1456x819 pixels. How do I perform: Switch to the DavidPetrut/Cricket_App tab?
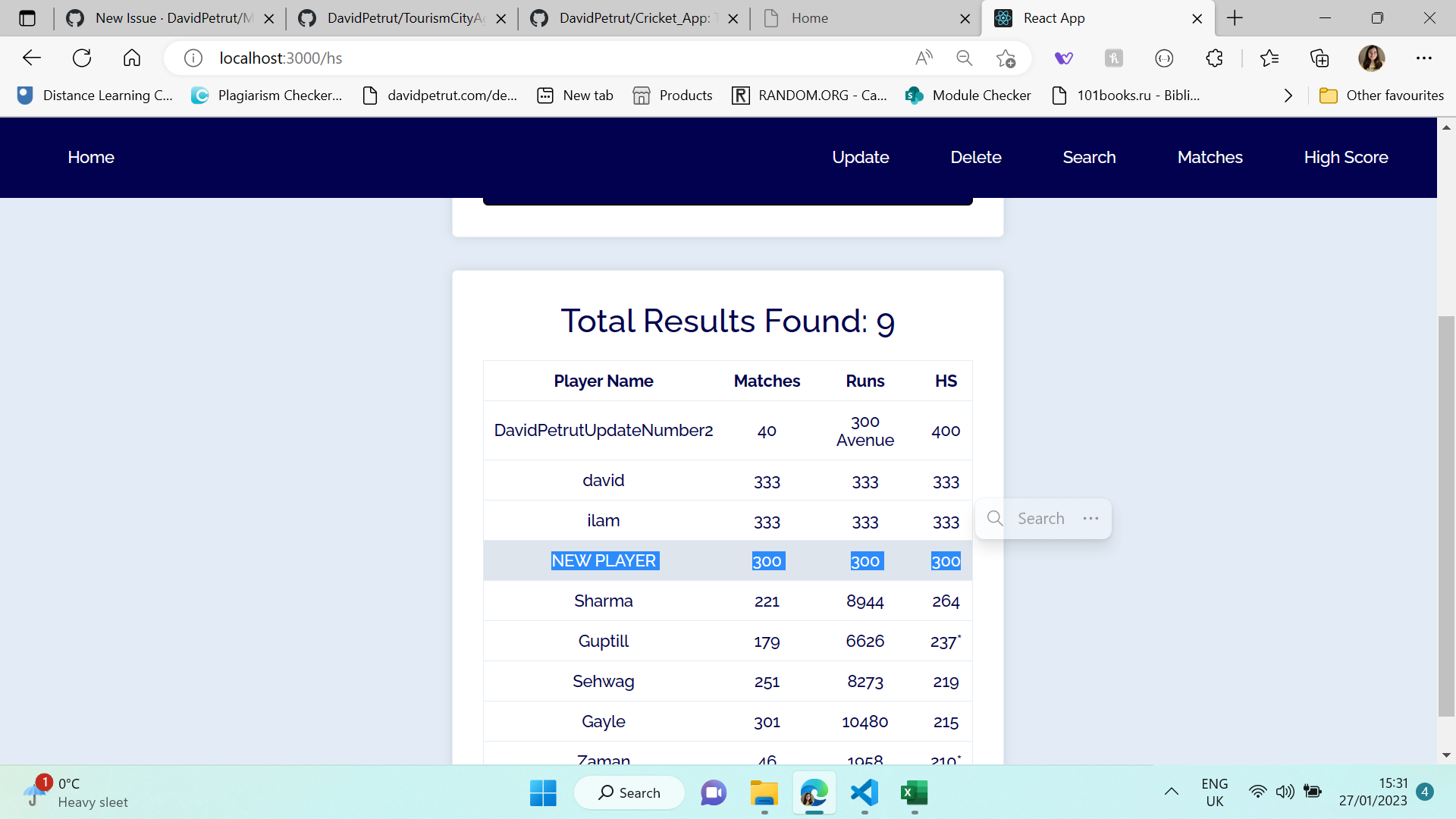628,17
